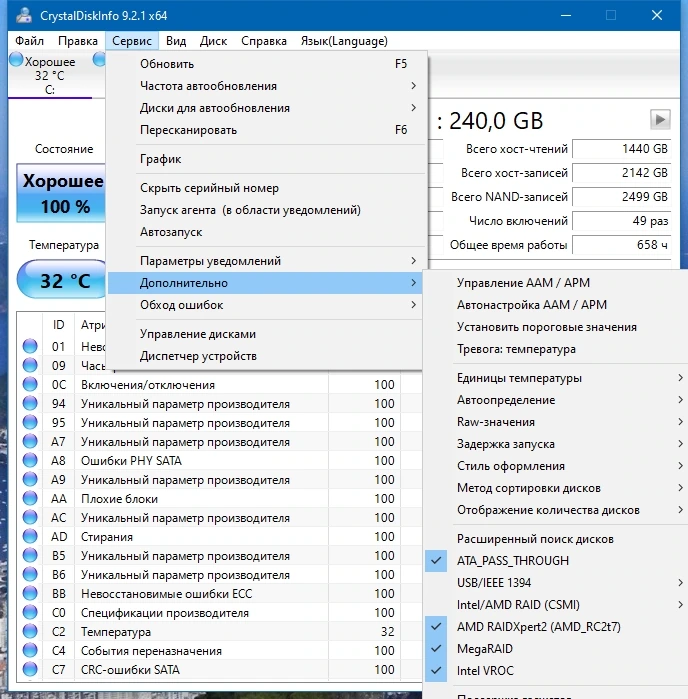This screenshot has height=699, width=688.
Task: Click the status circle in row C7
Action: pyautogui.click(x=30, y=669)
